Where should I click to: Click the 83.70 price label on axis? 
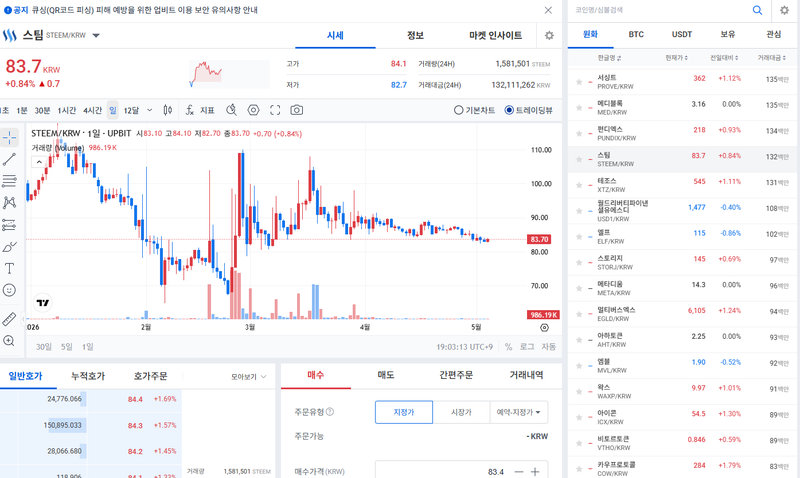pos(539,239)
